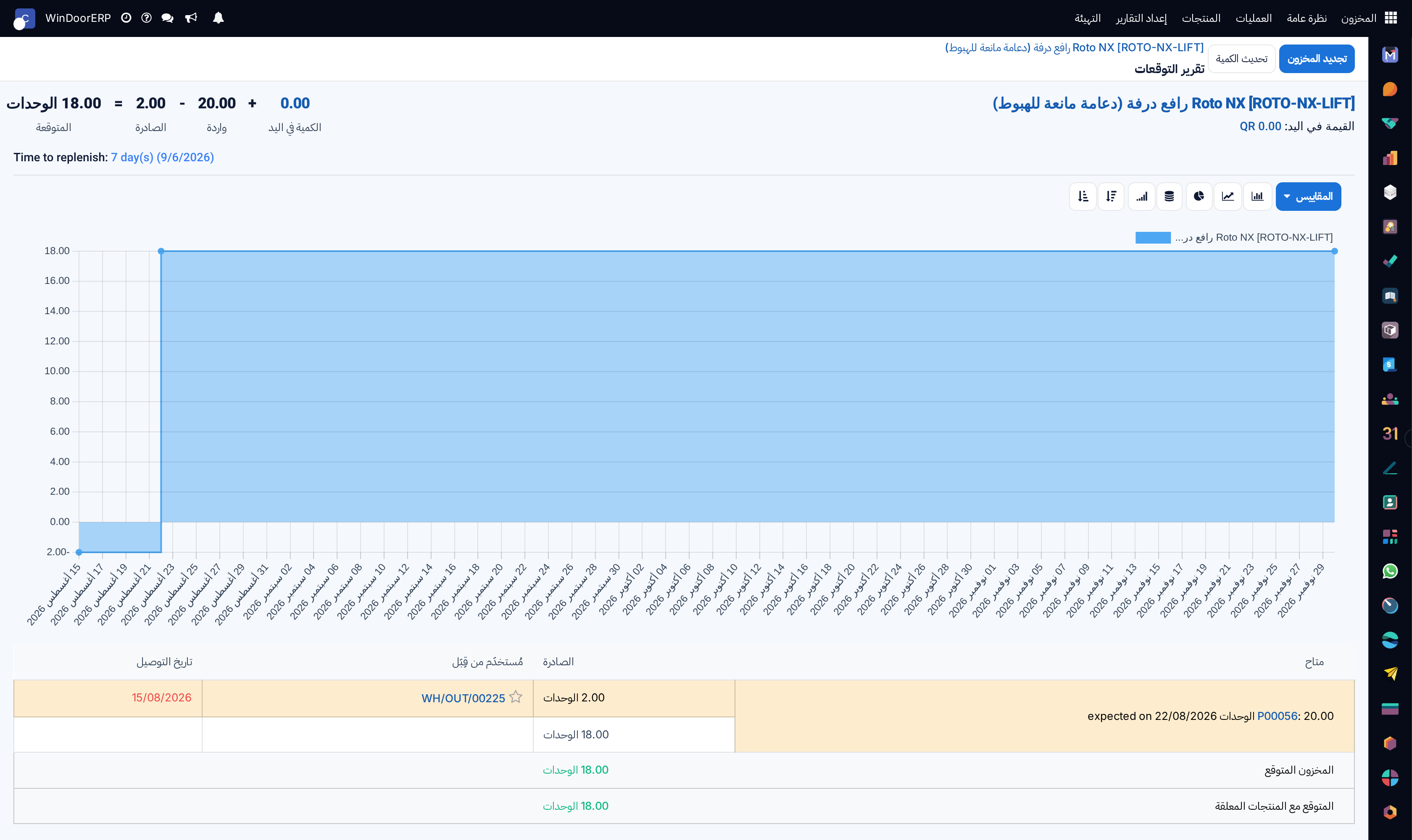The height and width of the screenshot is (840, 1412).
Task: Click the help question mark icon
Action: (146, 18)
